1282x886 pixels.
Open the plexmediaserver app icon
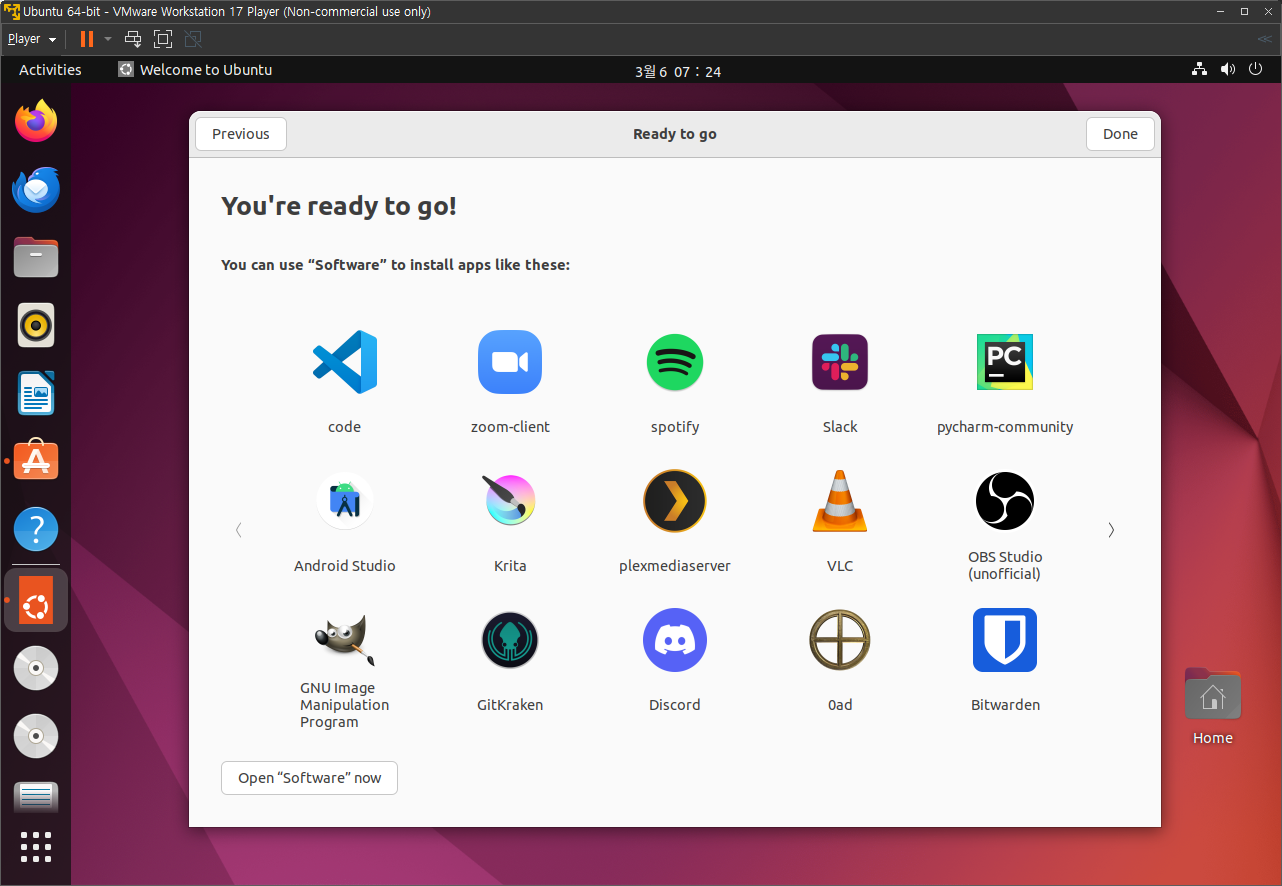pos(675,501)
